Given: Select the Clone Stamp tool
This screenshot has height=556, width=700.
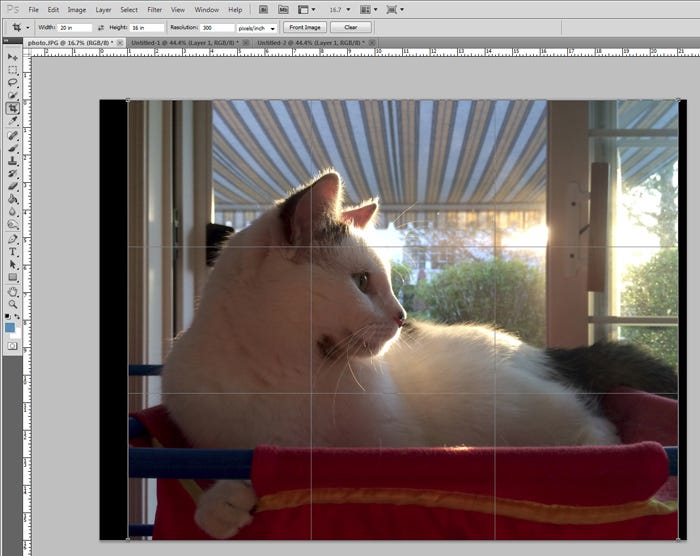Looking at the screenshot, I should (x=12, y=161).
